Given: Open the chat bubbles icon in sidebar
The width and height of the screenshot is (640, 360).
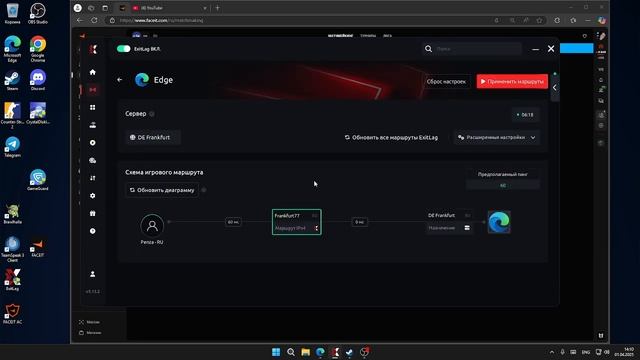Looking at the screenshot, I should pos(93,160).
